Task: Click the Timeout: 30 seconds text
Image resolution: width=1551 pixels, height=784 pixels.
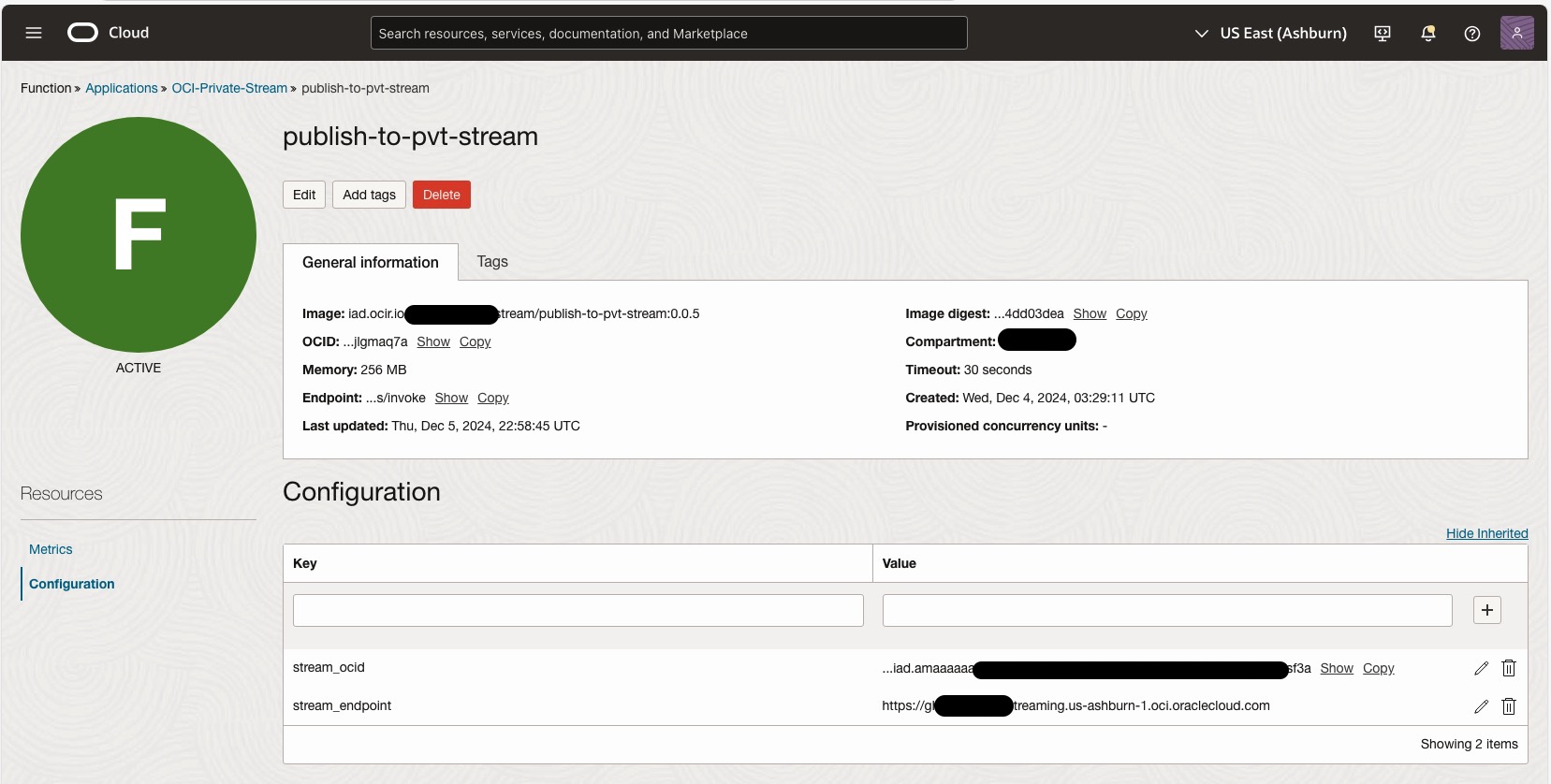Action: click(969, 370)
